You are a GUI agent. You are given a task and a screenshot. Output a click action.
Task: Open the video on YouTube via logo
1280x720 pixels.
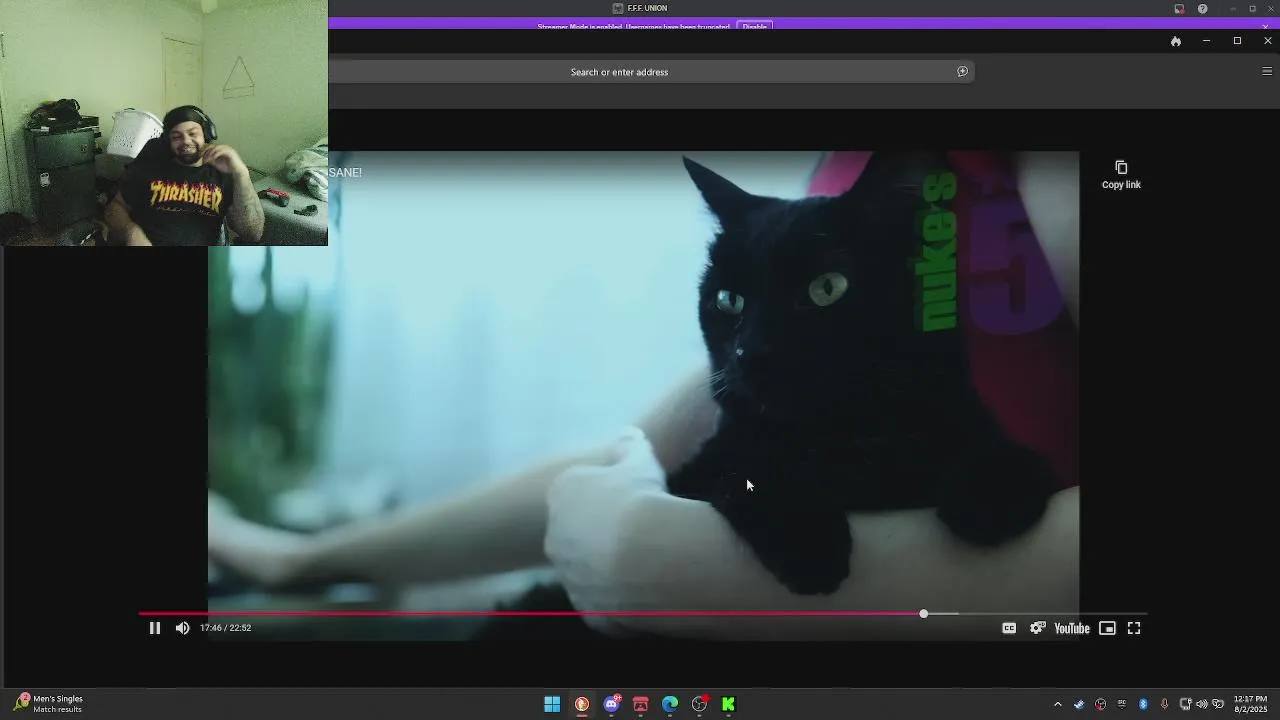click(1072, 628)
